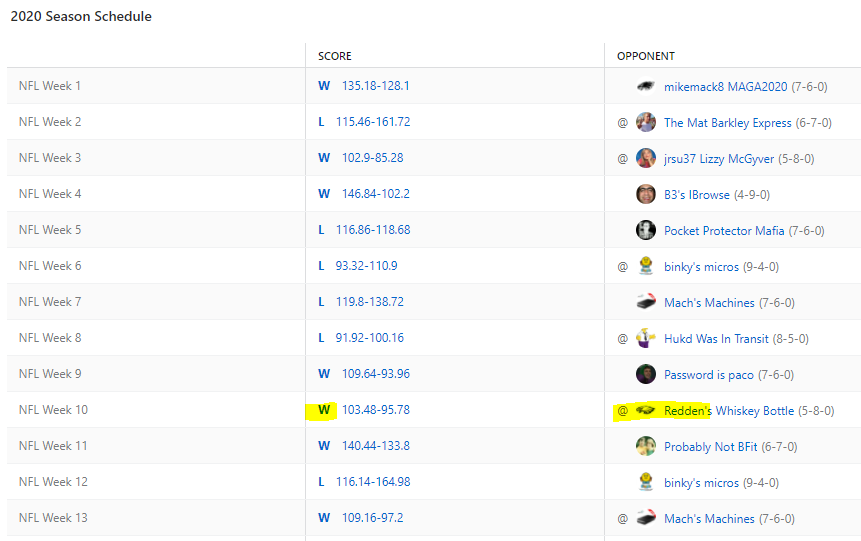This screenshot has width=861, height=541.
Task: Open the Week 1 score 135.18-128.1
Action: pyautogui.click(x=375, y=86)
